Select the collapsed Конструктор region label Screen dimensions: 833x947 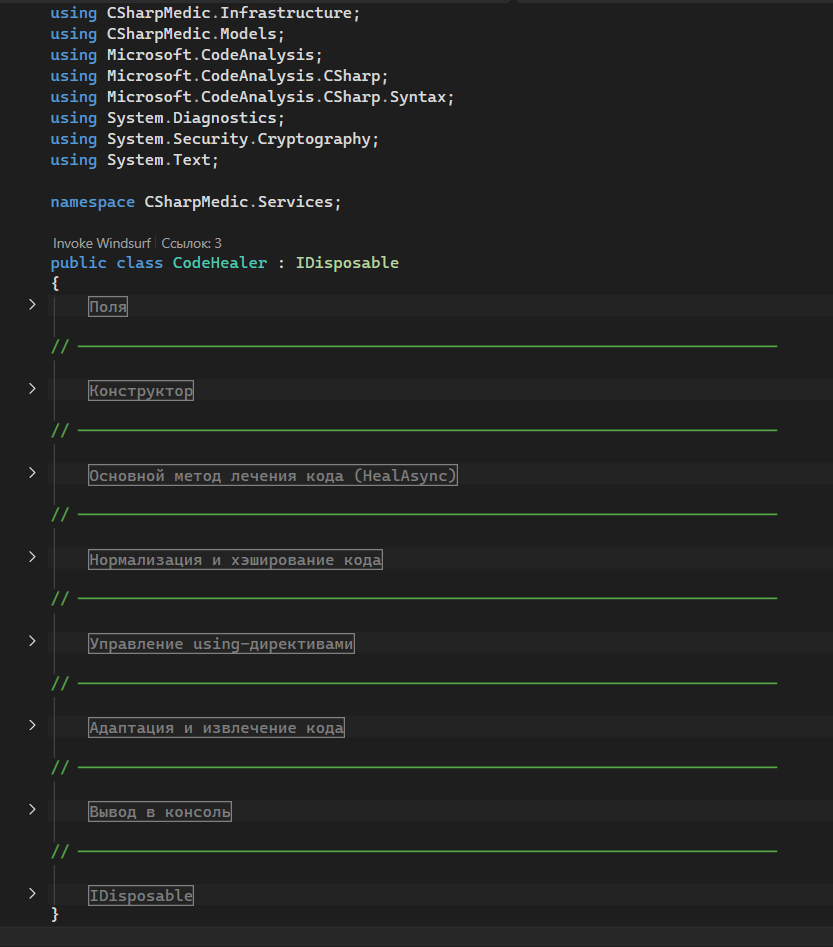click(x=141, y=391)
